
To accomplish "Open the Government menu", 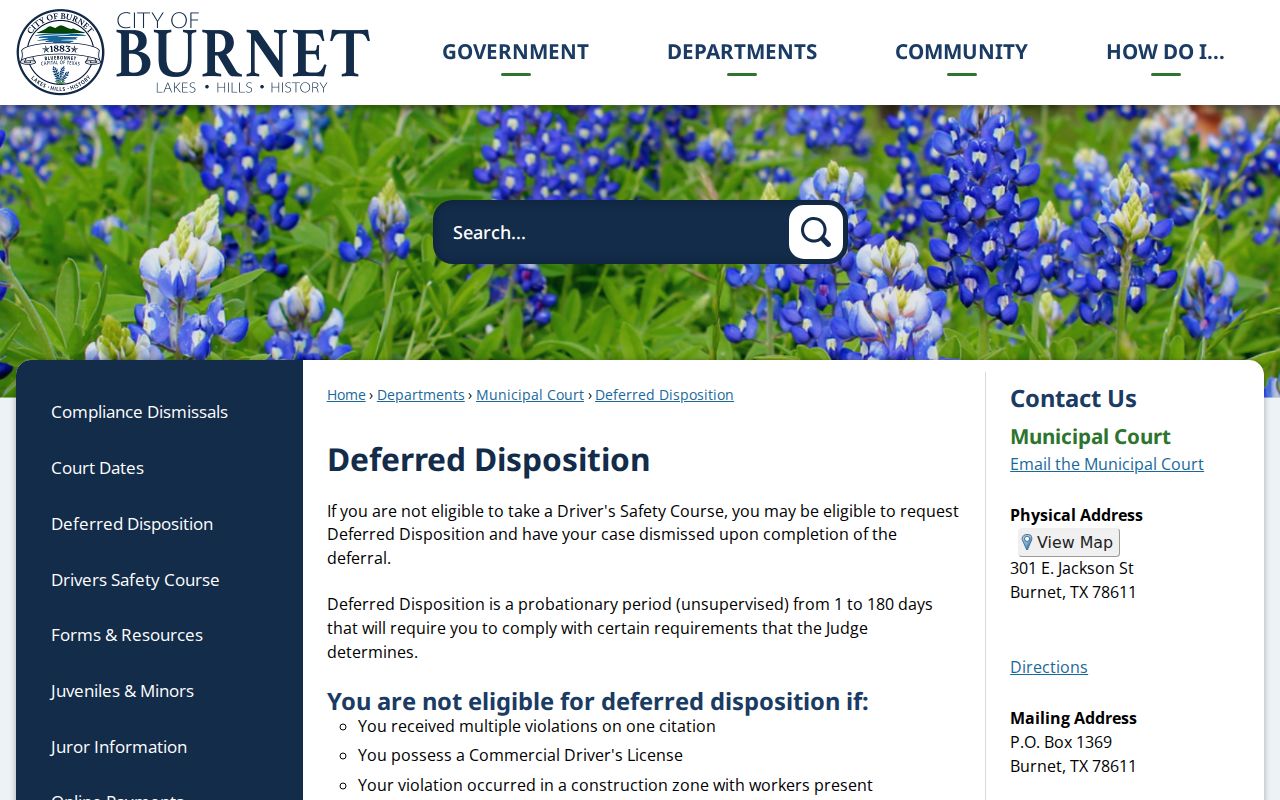I will (515, 52).
